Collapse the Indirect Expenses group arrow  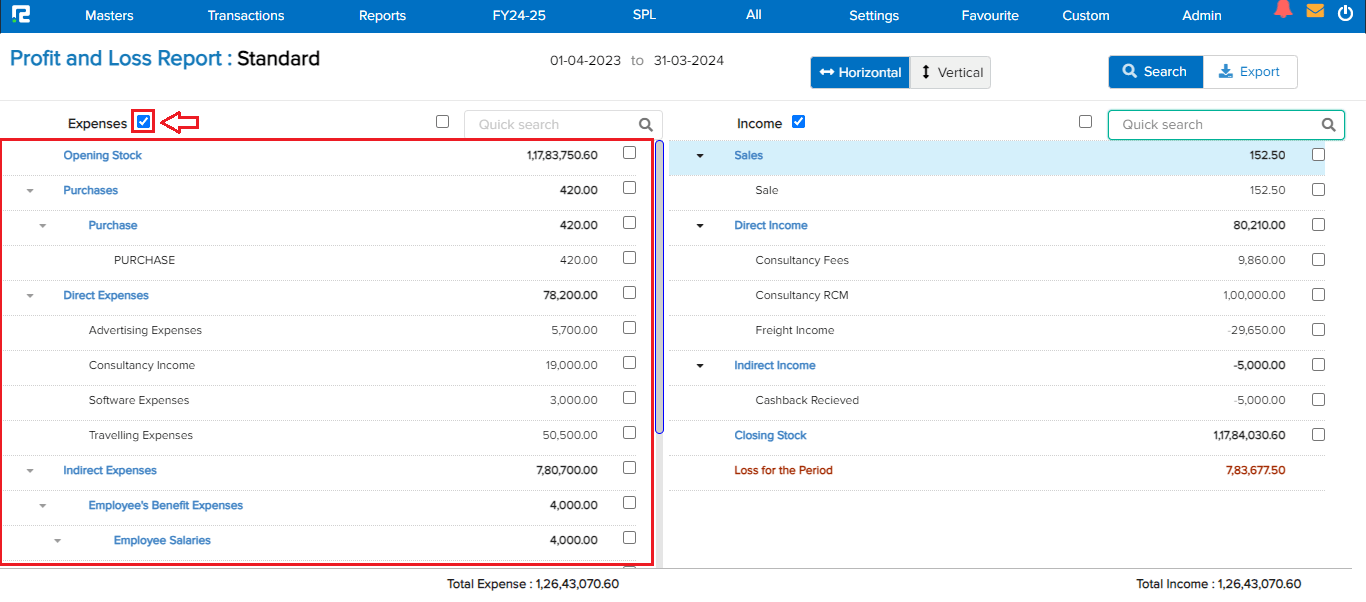pos(30,471)
